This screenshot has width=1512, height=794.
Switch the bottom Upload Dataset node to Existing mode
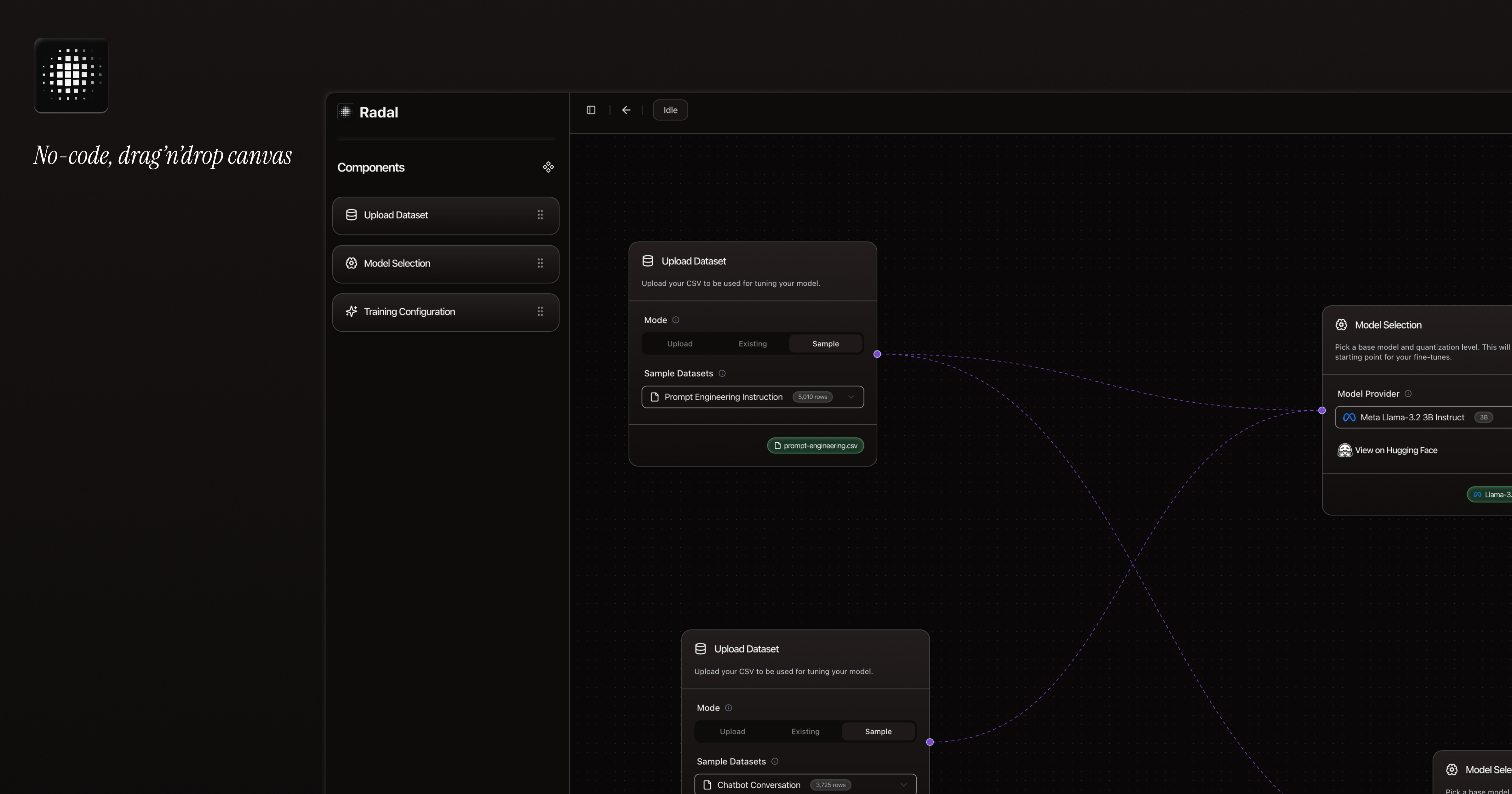pyautogui.click(x=805, y=732)
